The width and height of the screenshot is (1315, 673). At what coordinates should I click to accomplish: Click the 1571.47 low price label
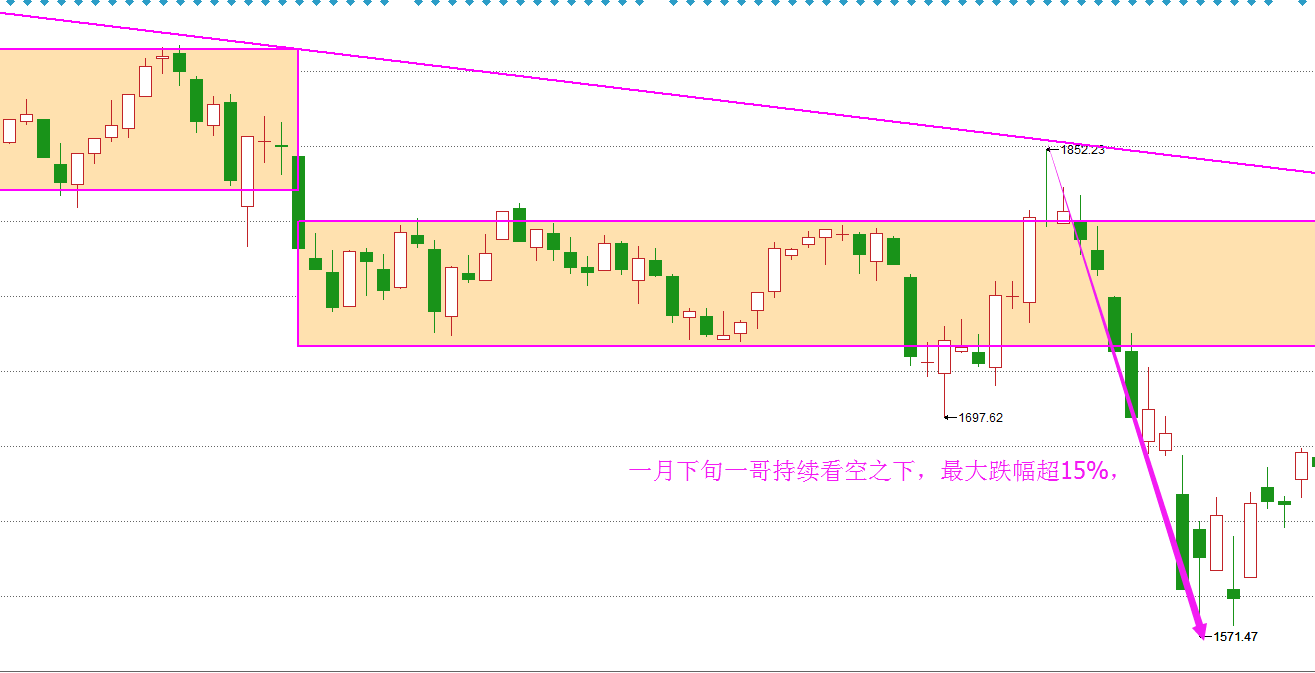[1236, 636]
